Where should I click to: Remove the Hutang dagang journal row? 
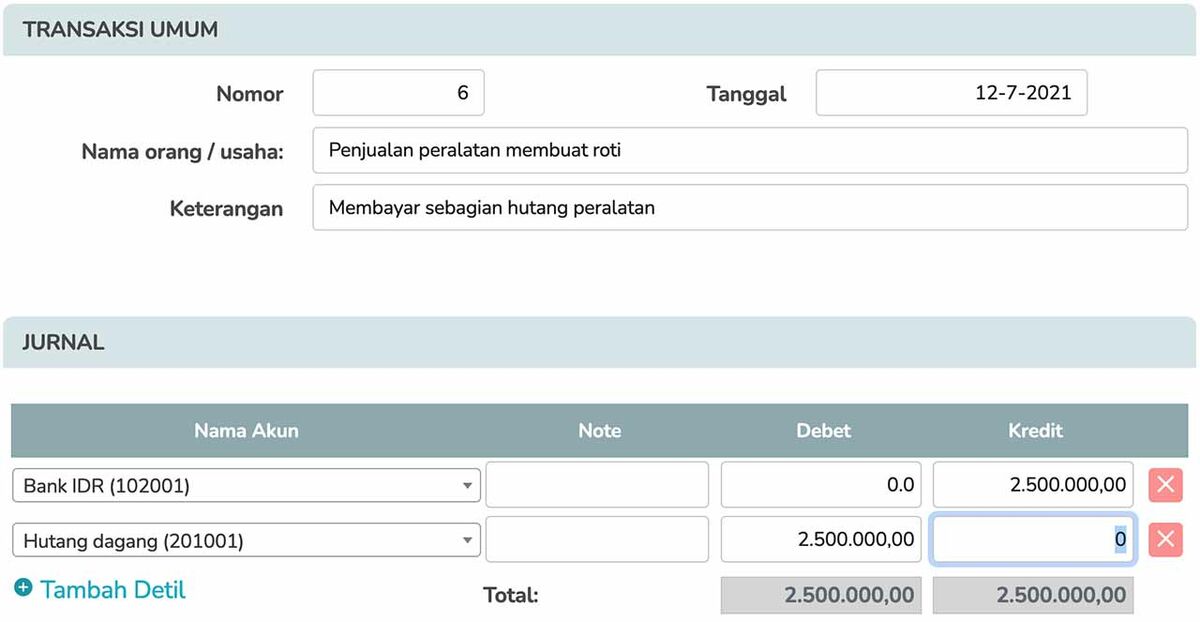point(1164,541)
